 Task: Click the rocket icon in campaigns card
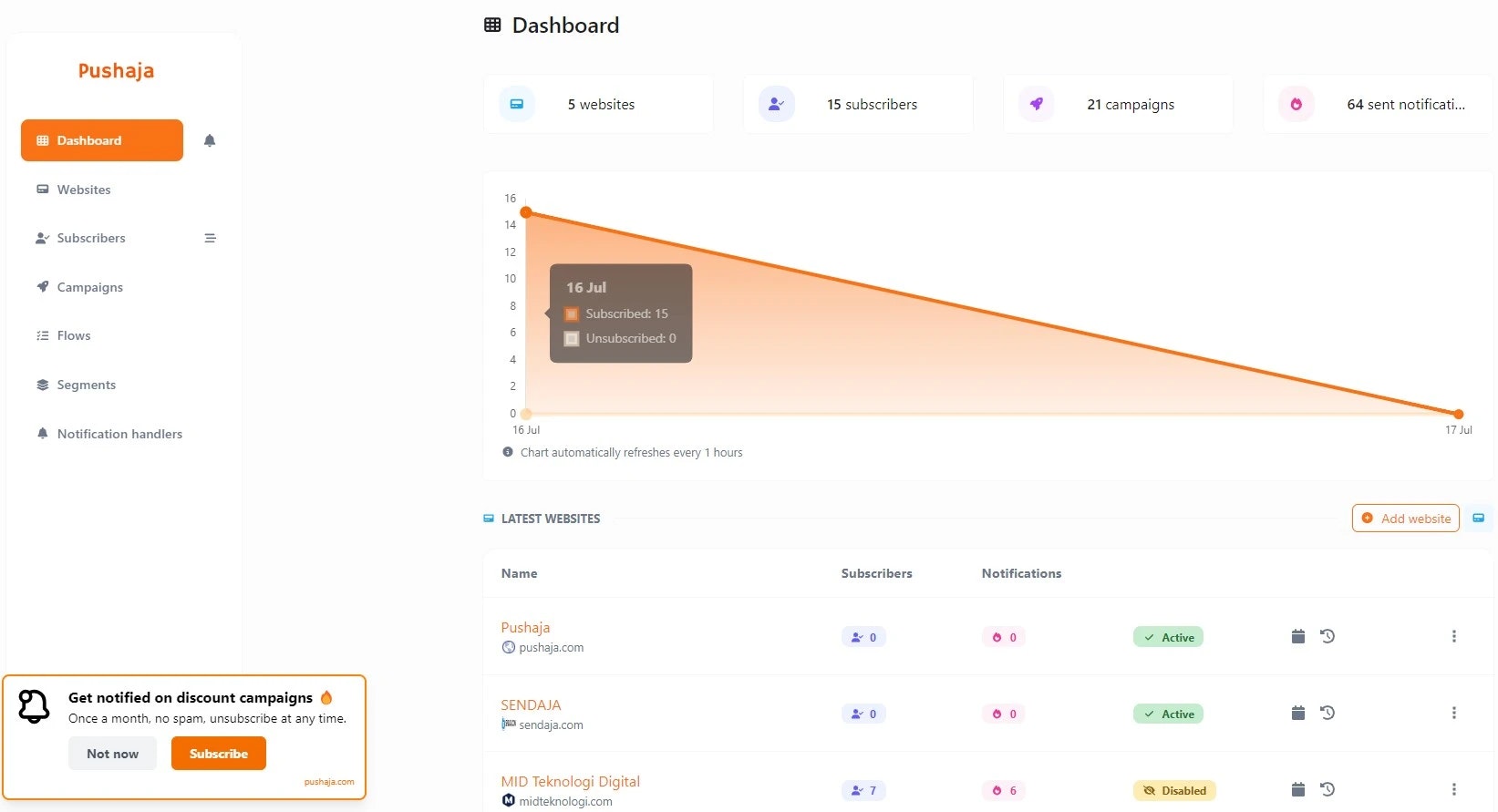[1037, 104]
